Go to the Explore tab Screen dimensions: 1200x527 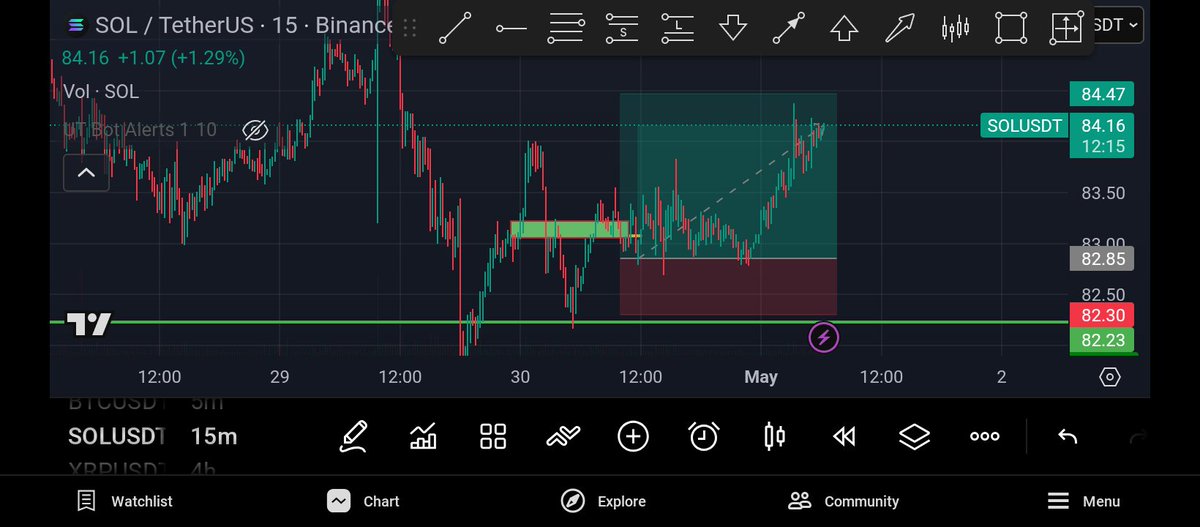pos(603,501)
